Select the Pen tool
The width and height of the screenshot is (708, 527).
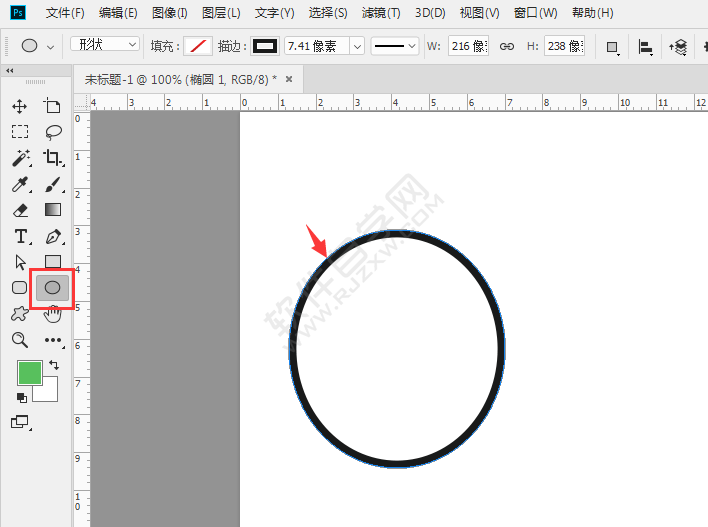click(53, 236)
